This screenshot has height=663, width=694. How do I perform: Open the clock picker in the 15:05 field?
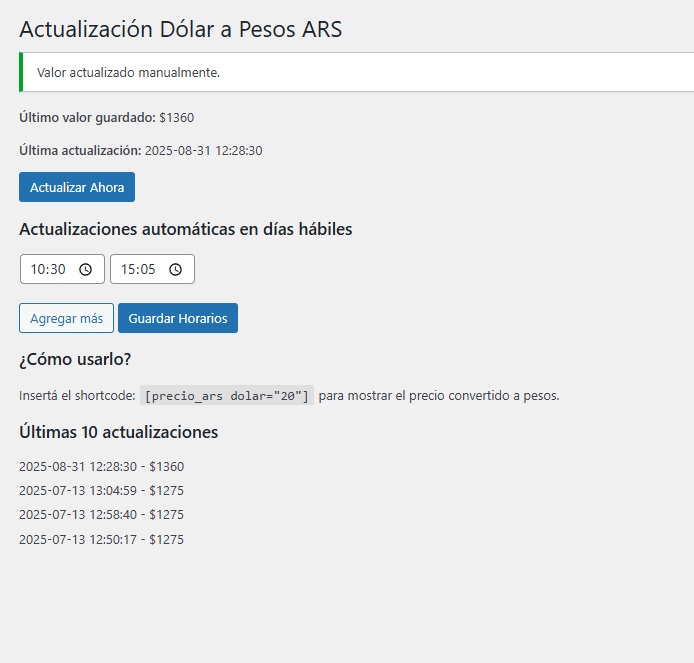pyautogui.click(x=176, y=269)
